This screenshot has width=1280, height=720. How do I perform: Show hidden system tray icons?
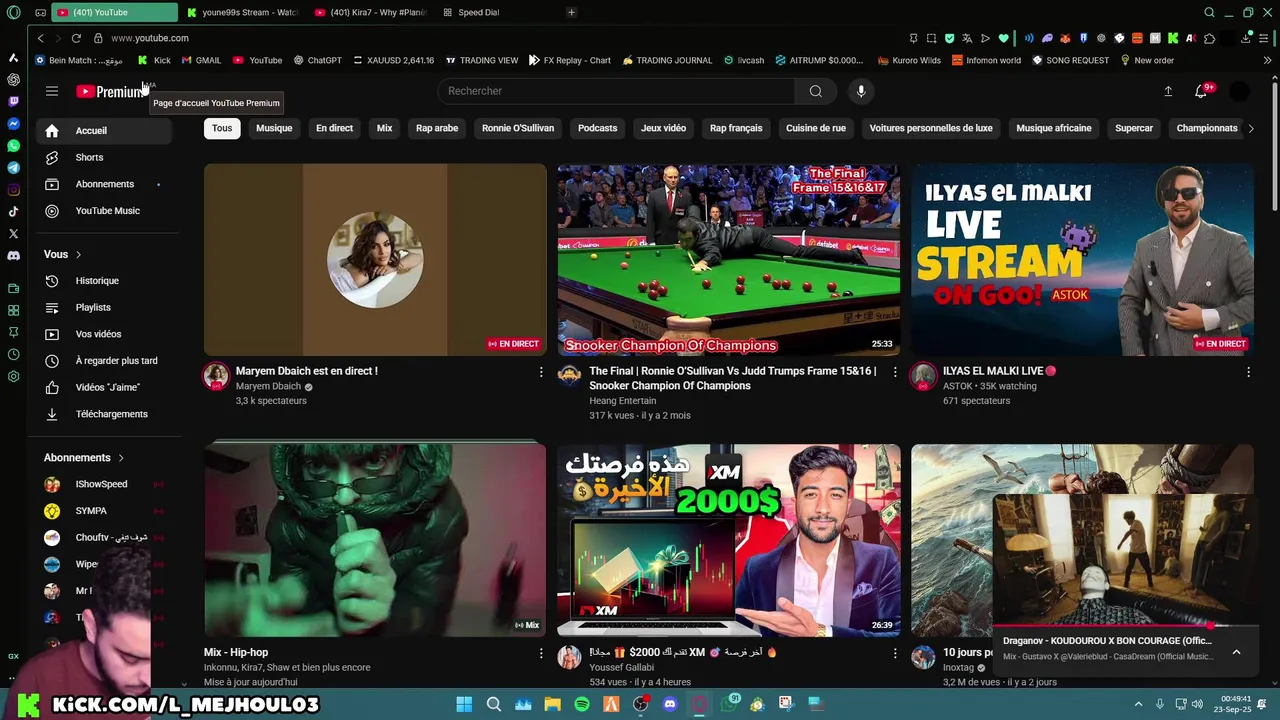coord(1138,704)
